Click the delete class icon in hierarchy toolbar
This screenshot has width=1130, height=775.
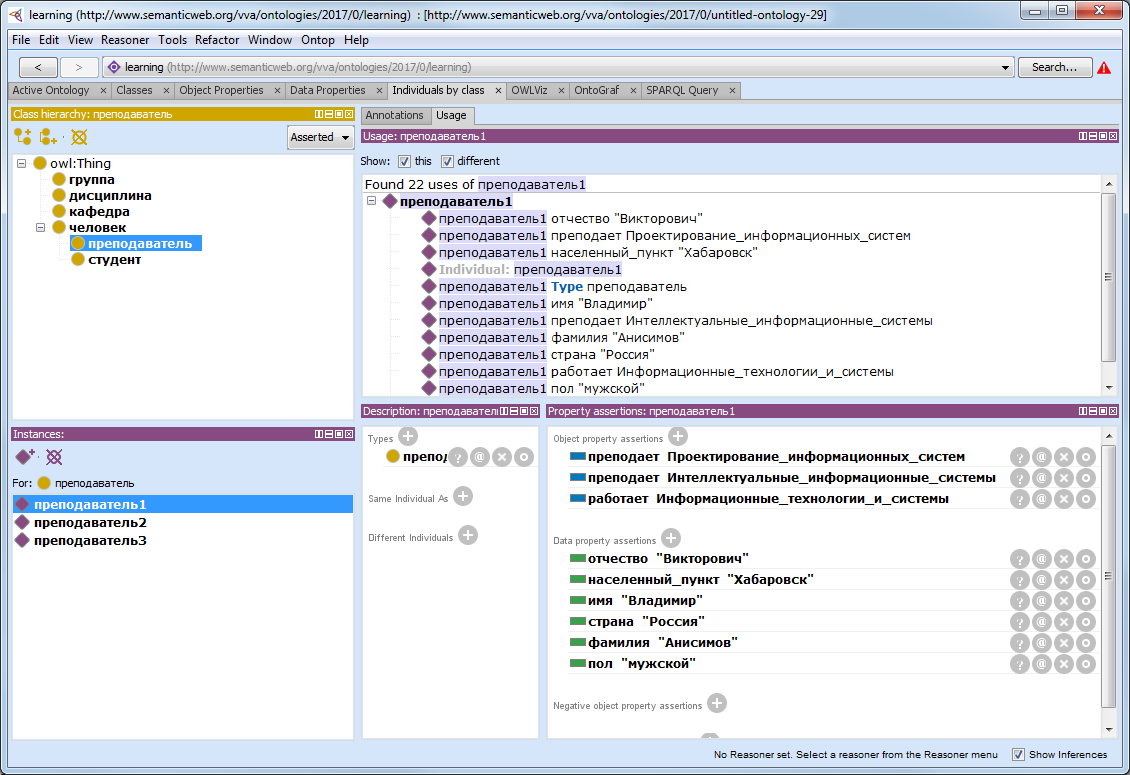coord(79,137)
